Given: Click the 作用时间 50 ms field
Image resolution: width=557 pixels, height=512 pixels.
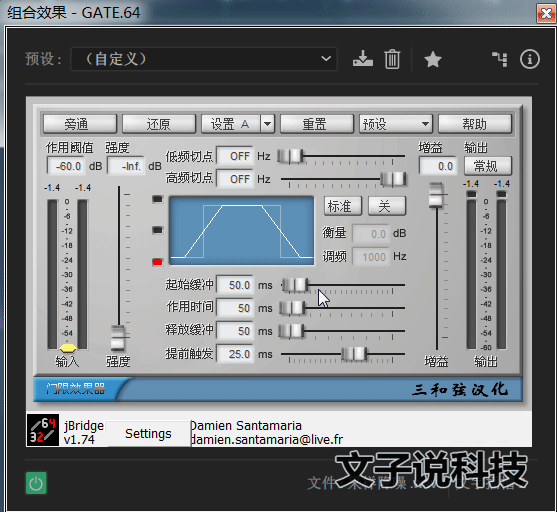Looking at the screenshot, I should [x=235, y=308].
